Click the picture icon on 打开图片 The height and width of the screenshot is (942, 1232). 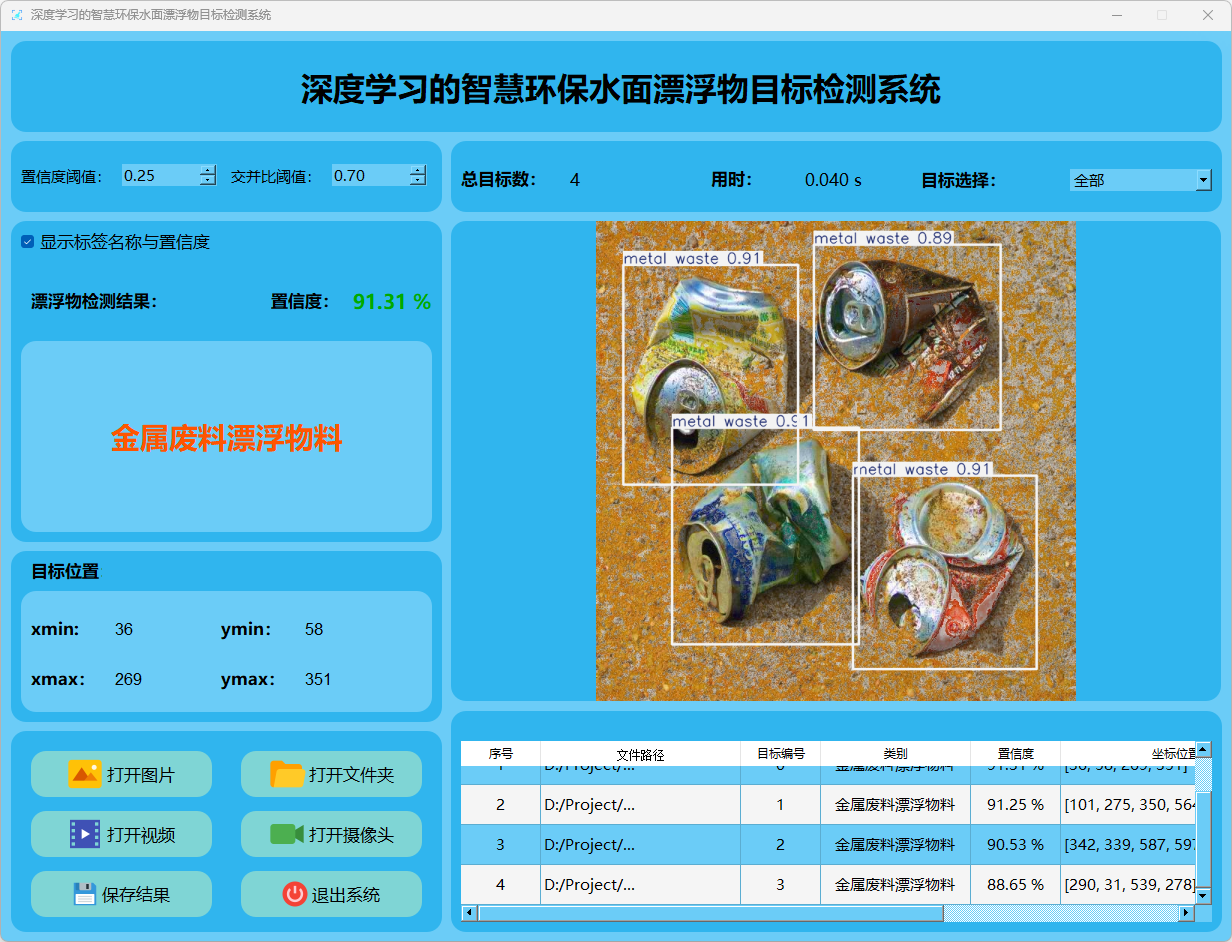coord(84,774)
